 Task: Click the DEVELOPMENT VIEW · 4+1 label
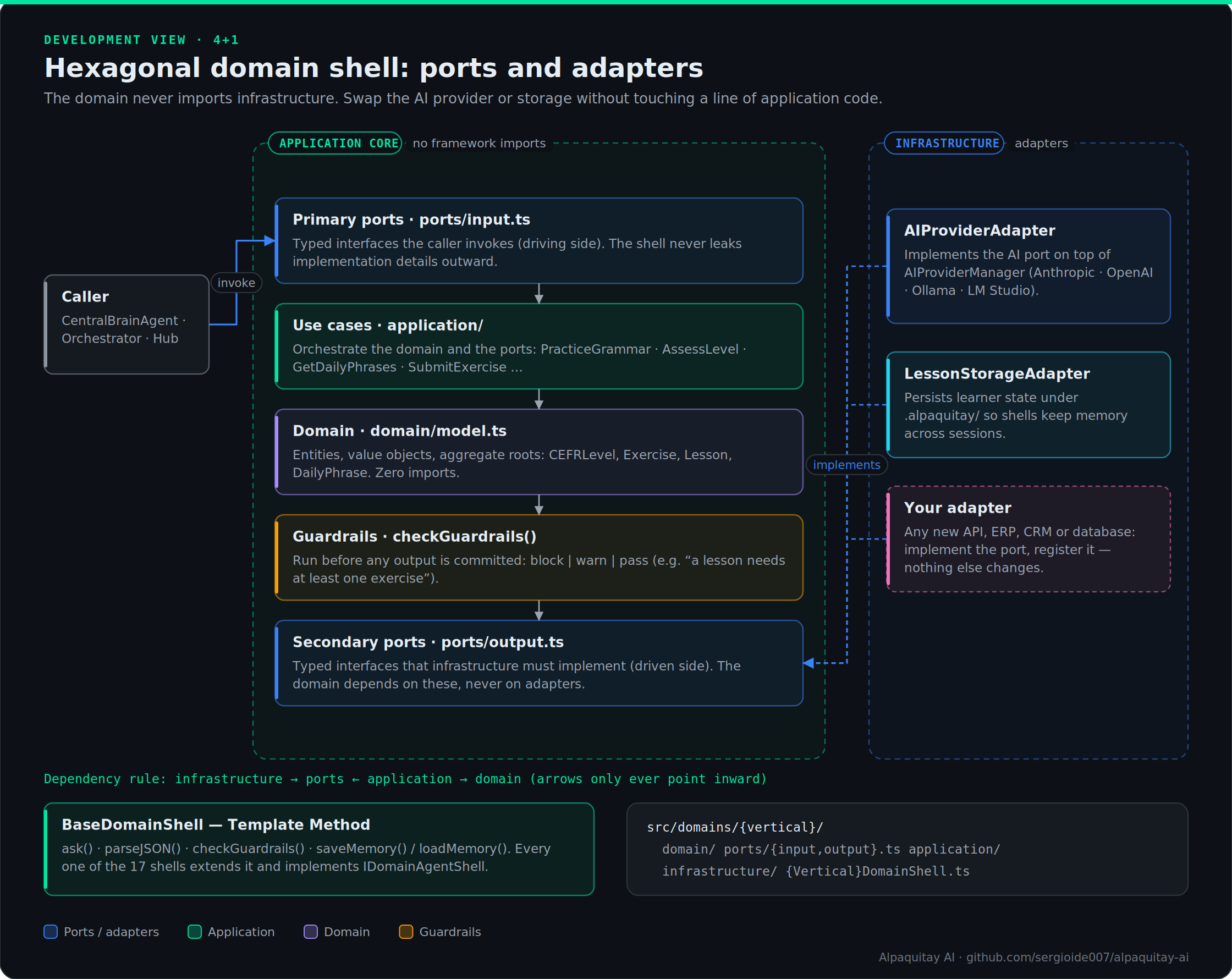[x=141, y=40]
